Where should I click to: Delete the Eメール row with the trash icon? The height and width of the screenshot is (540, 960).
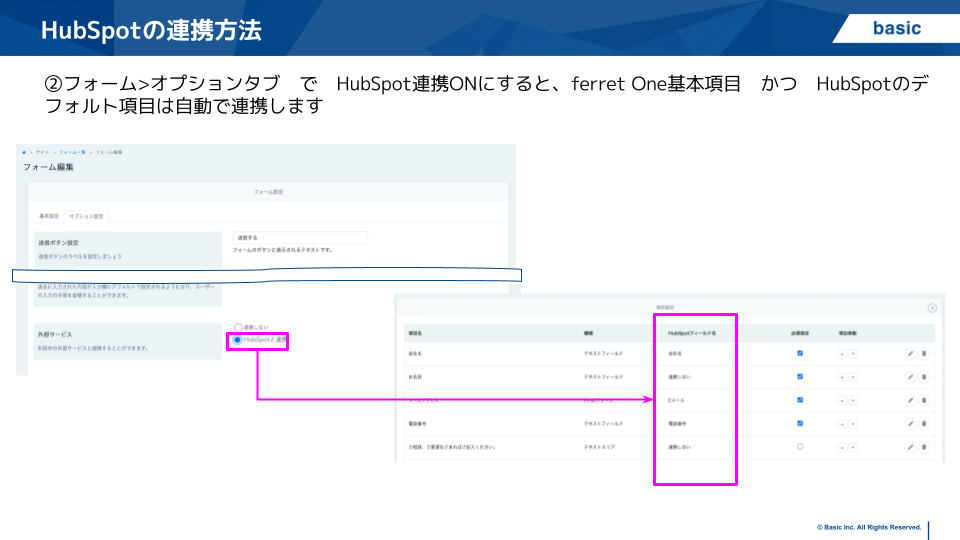[924, 400]
